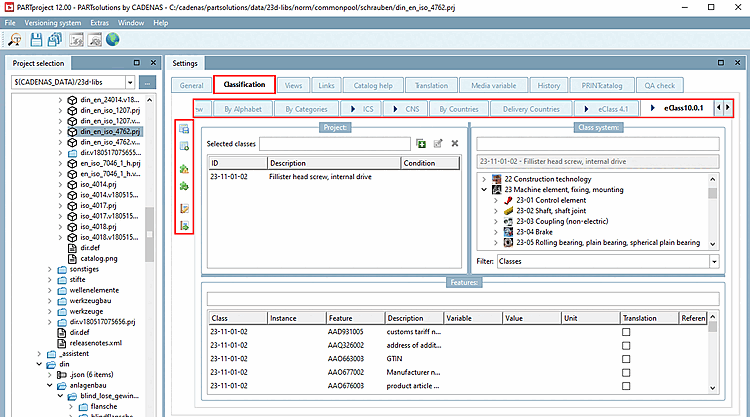
Task: Open the Versioning system menu
Action: click(53, 23)
